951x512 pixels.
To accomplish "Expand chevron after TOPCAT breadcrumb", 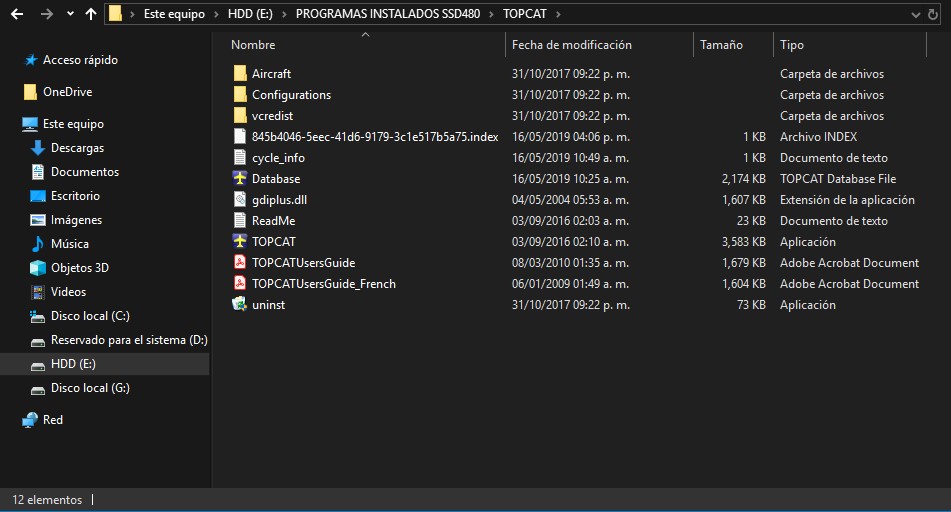I will (x=558, y=14).
